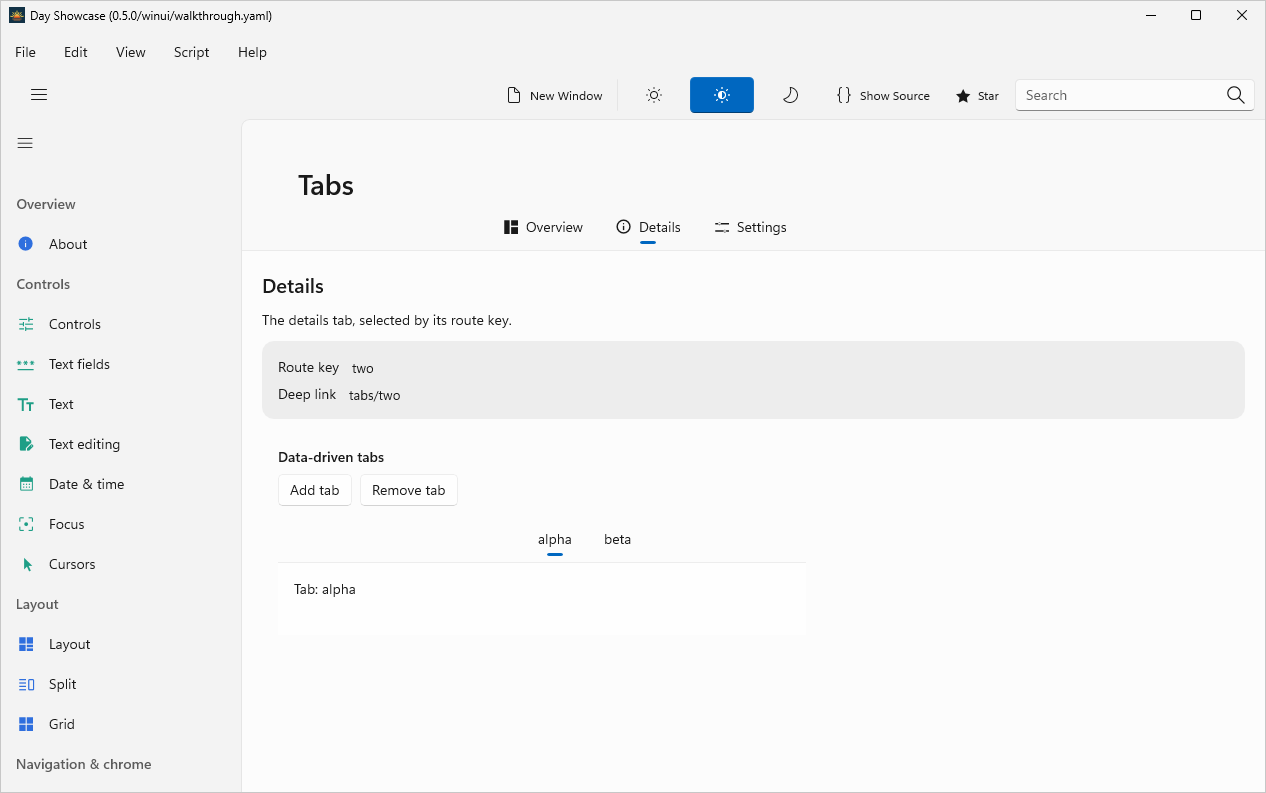The width and height of the screenshot is (1266, 793).
Task: Open the Grid page in sidebar
Action: [x=121, y=724]
